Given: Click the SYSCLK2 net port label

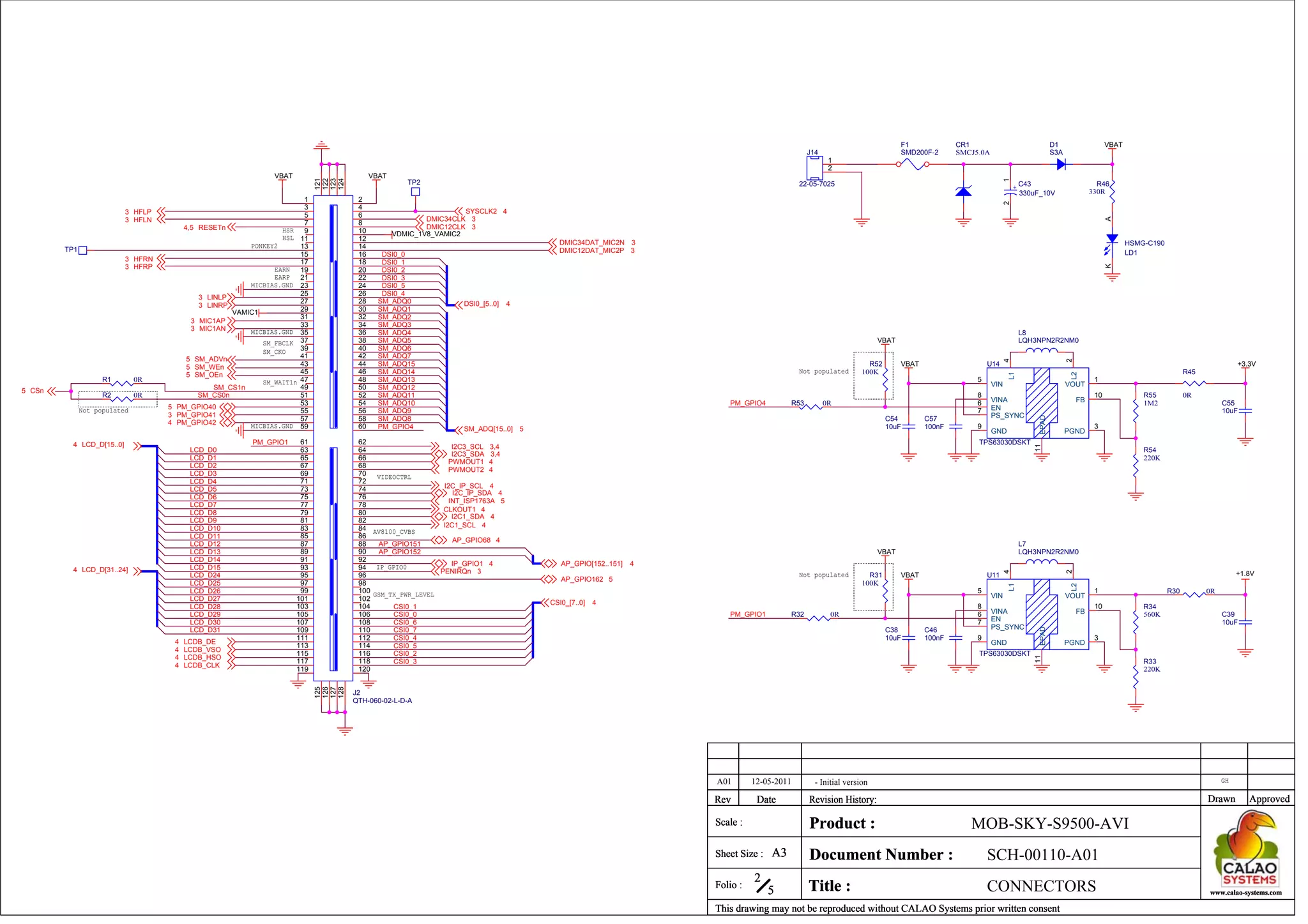Looking at the screenshot, I should pos(480,211).
